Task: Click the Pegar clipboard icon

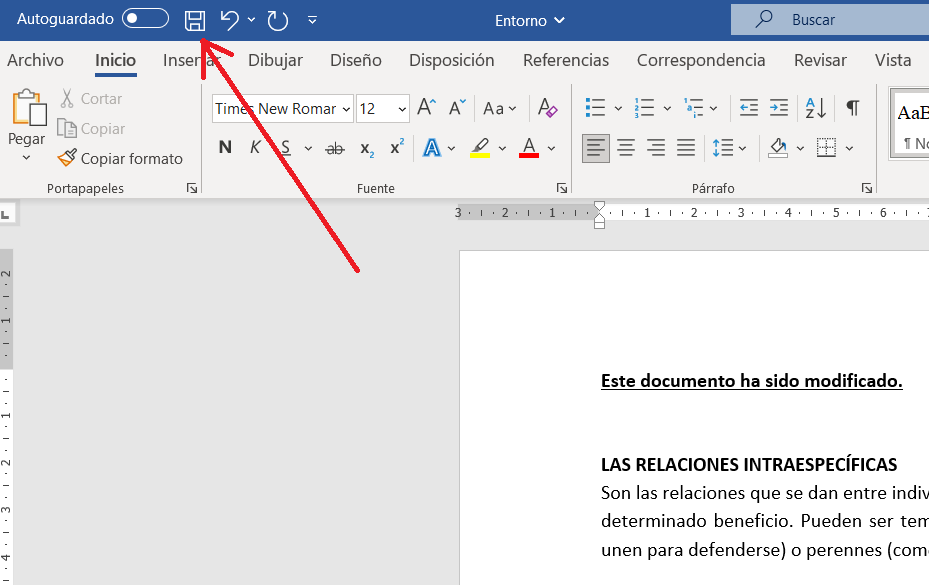Action: pos(28,107)
